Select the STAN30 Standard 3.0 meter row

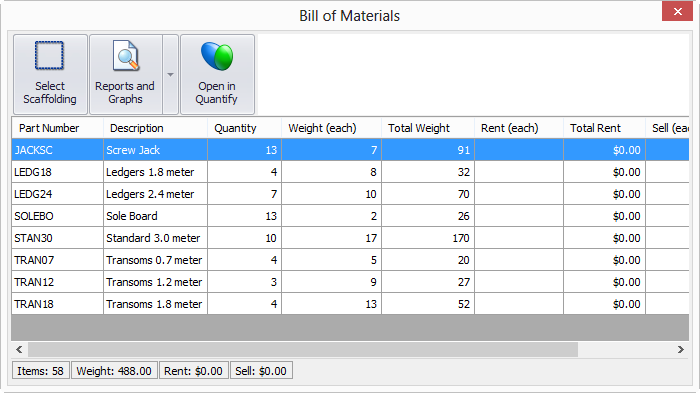pos(350,238)
